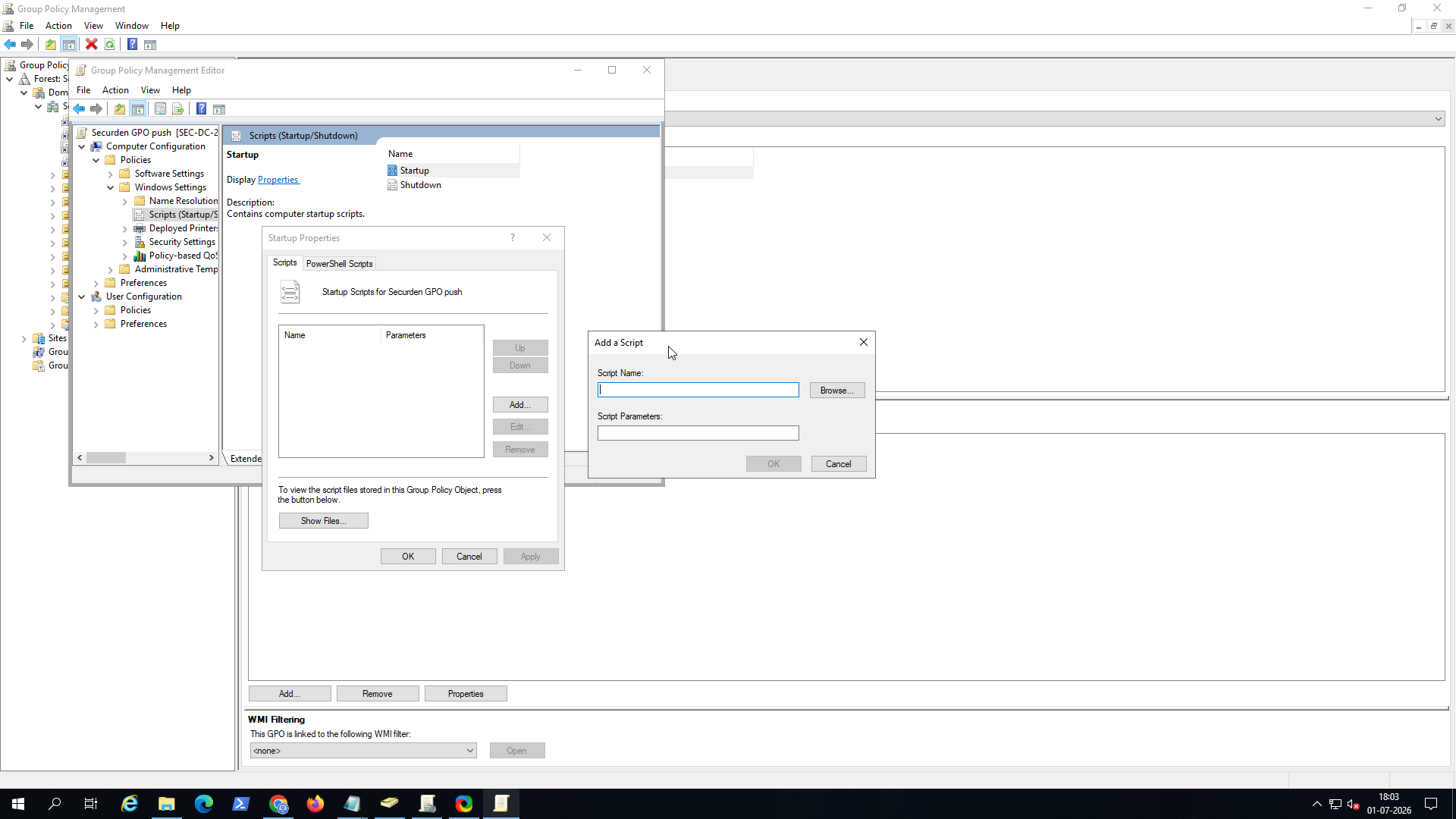Open PowerShell from taskbar

tap(240, 804)
